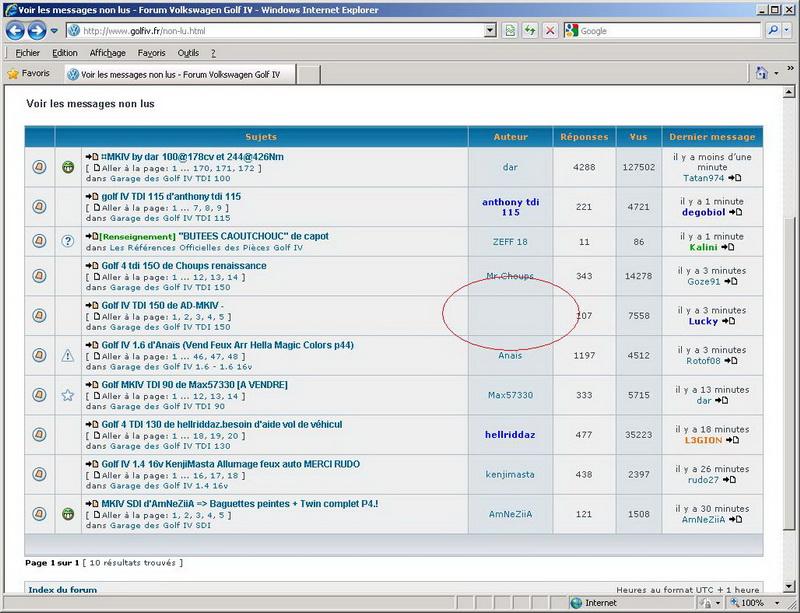This screenshot has height=613, width=800.
Task: Click unread folder icon for AmNeZiiA topic
Action: [x=39, y=513]
